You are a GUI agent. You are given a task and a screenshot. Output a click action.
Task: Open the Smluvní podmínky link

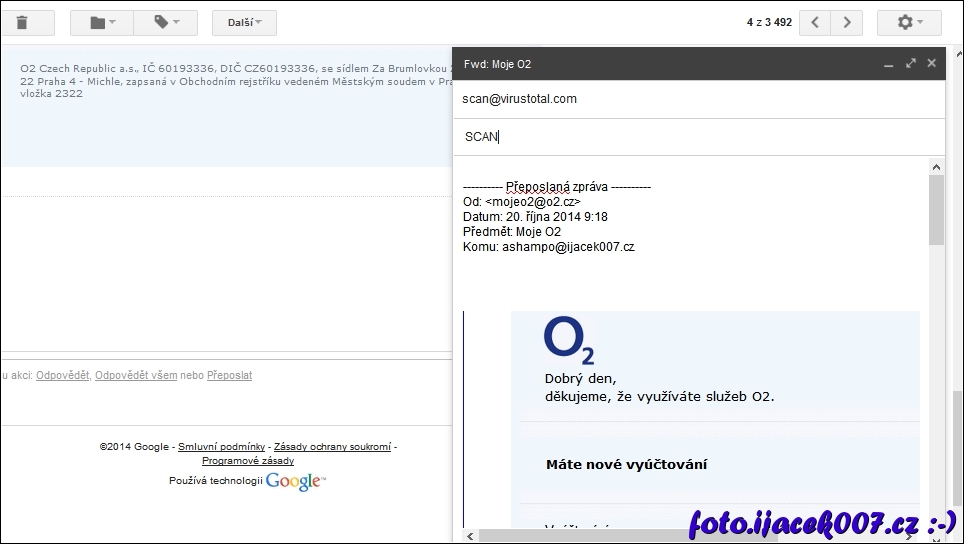tap(221, 447)
